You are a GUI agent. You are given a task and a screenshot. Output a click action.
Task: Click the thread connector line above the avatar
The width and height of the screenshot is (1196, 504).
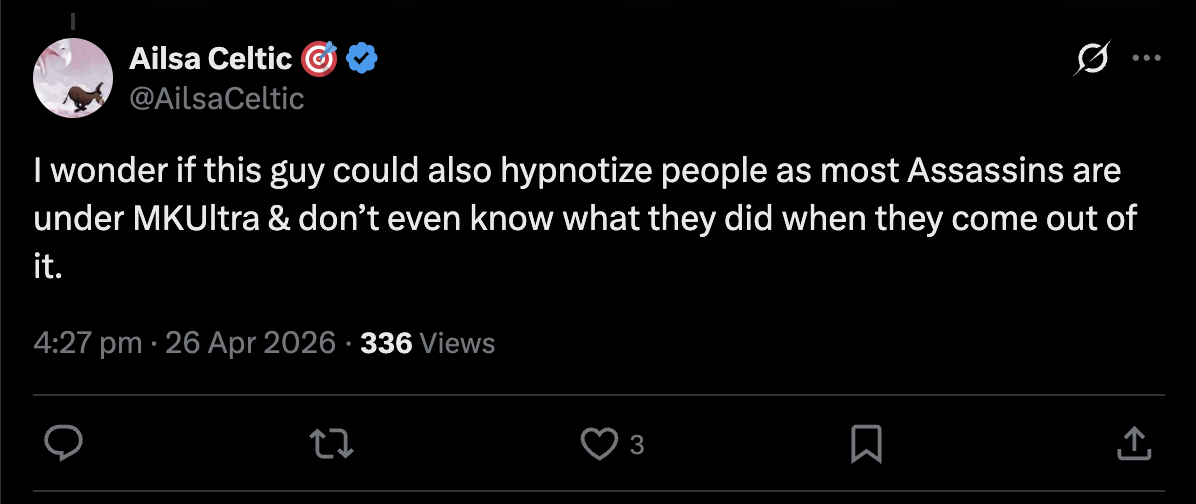(72, 15)
